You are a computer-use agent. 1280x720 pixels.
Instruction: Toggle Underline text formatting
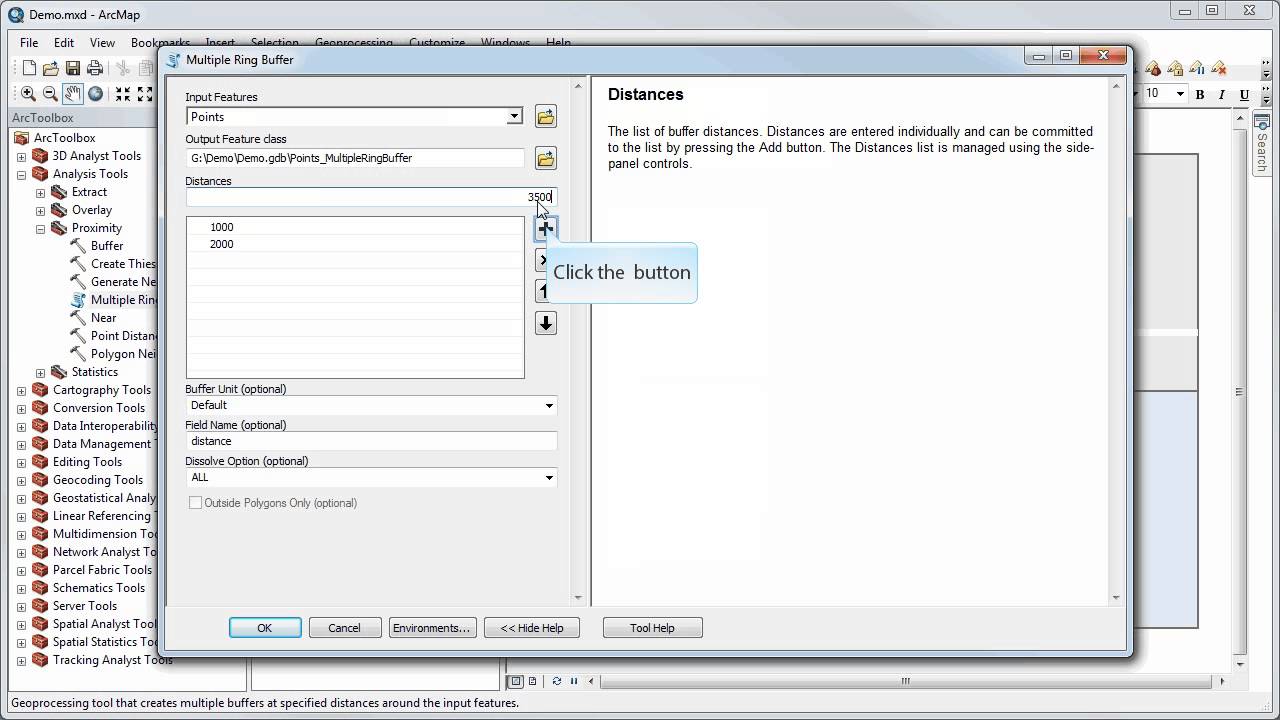pos(1244,94)
